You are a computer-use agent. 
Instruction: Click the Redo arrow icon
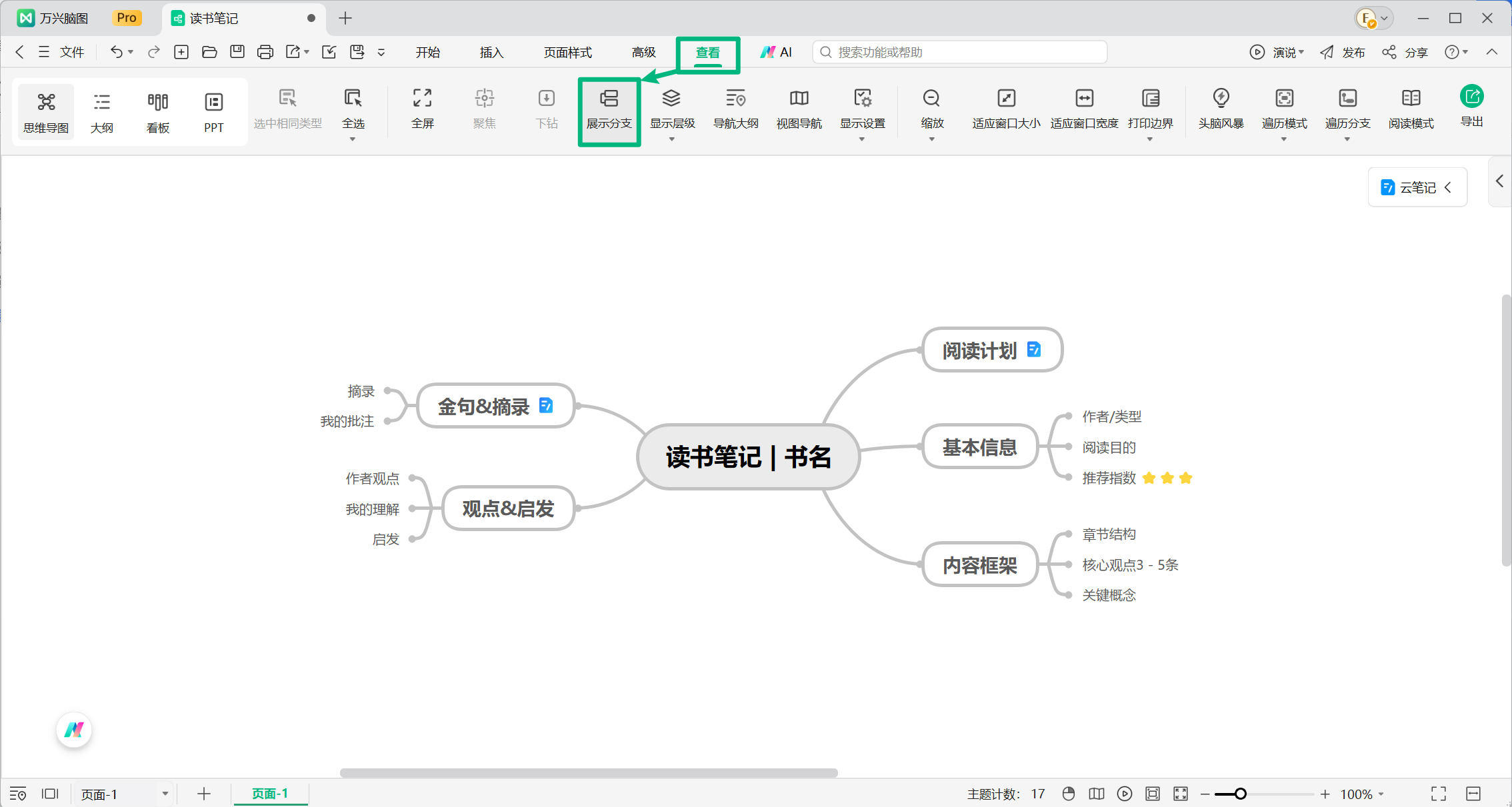154,52
